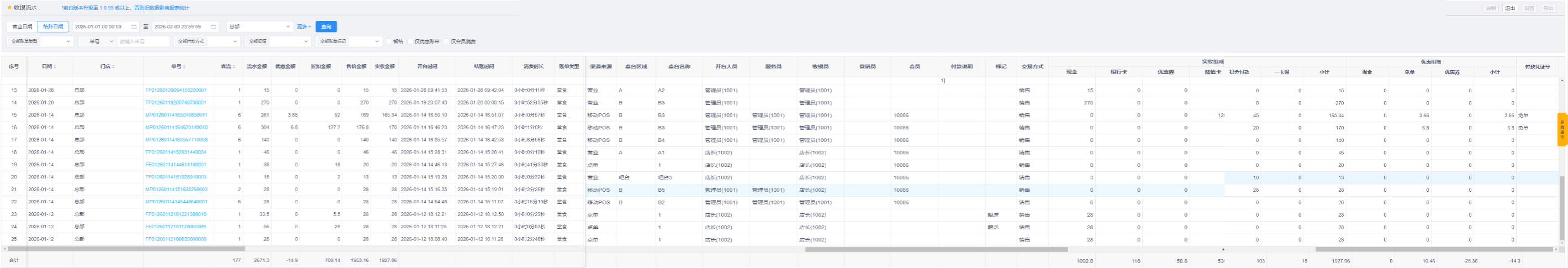Screen dimensions: 1568x268
Task: Expand the 全部付款方式 dropdown
Action: click(207, 41)
